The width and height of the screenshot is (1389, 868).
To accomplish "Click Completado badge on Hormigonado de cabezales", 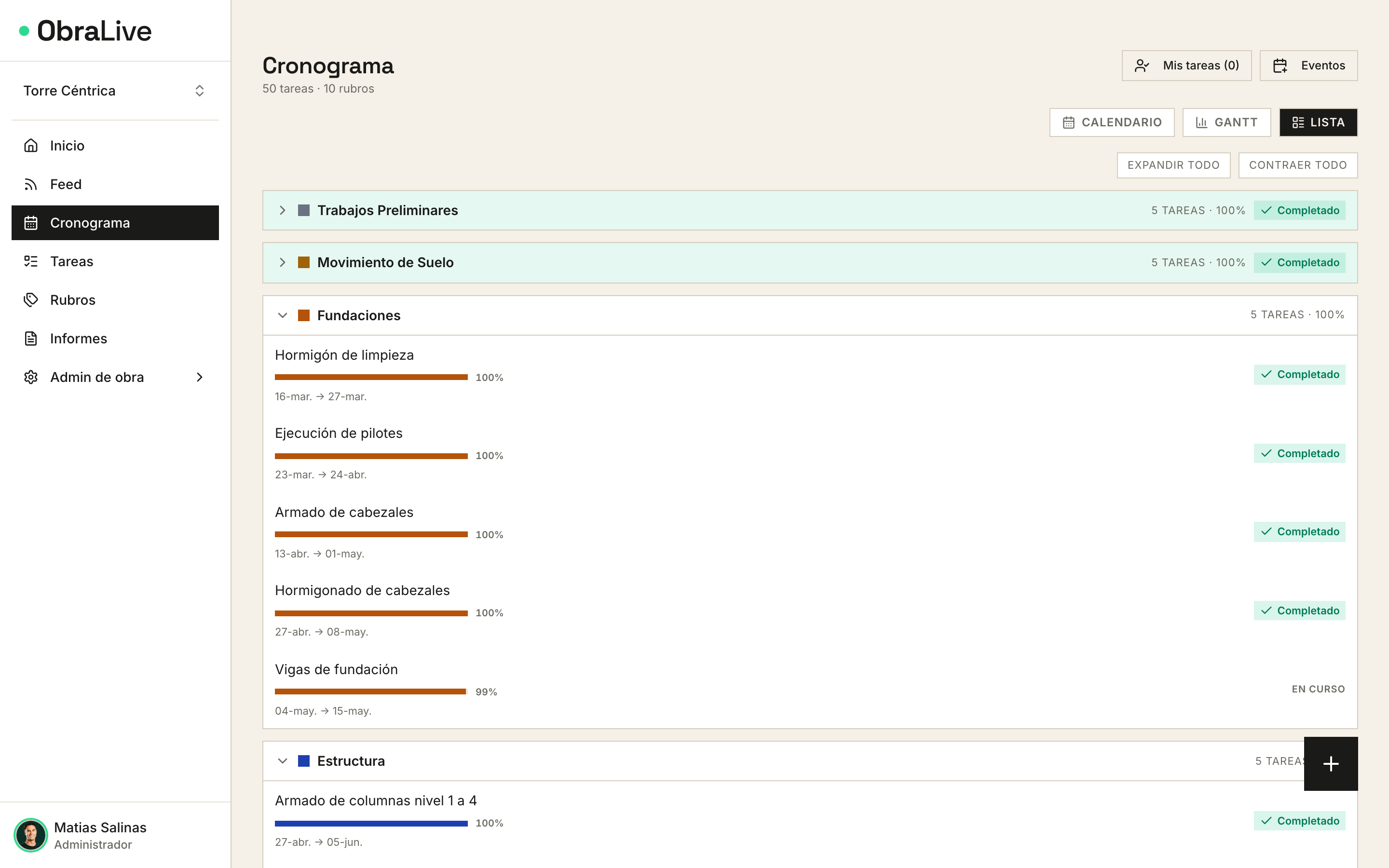I will [1299, 611].
